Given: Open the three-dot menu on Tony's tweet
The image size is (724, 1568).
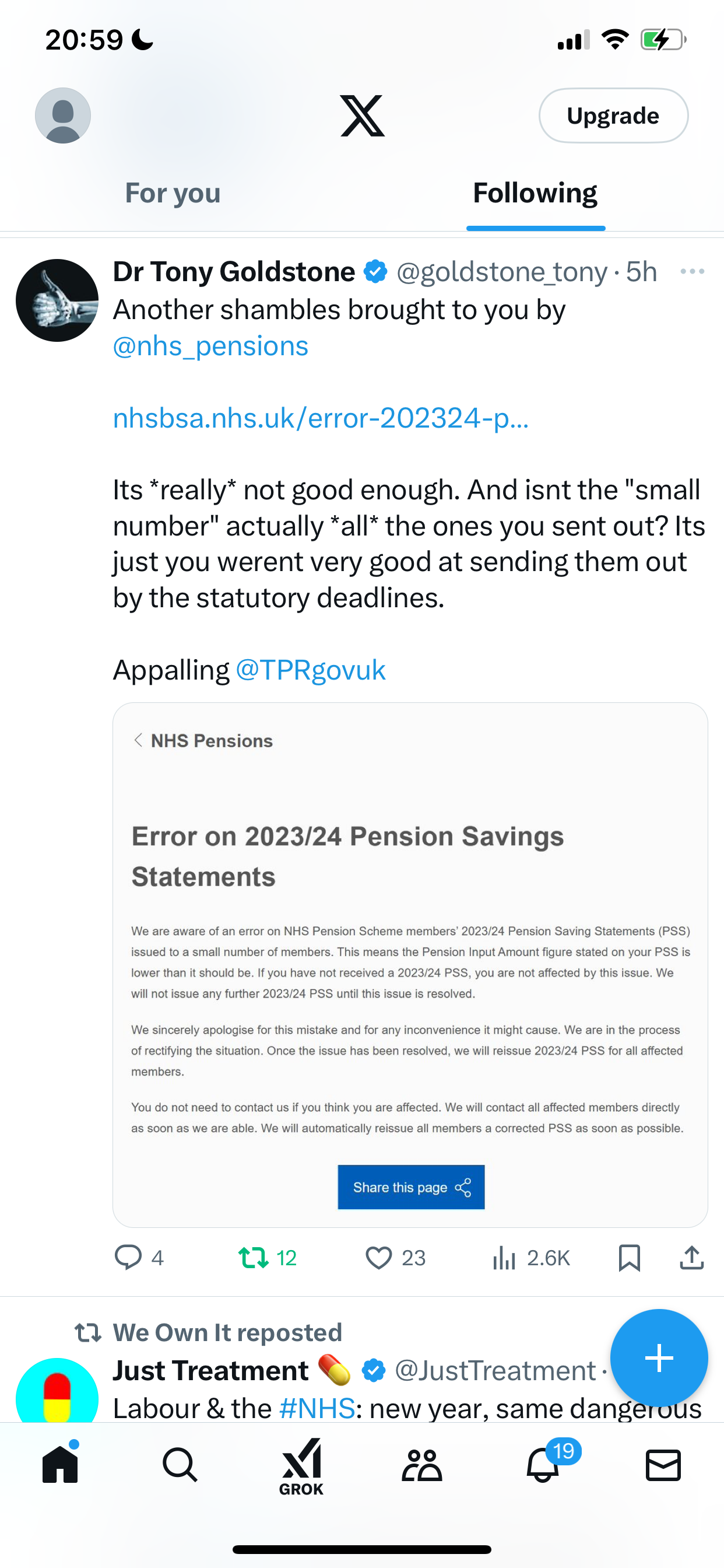Looking at the screenshot, I should 693,271.
